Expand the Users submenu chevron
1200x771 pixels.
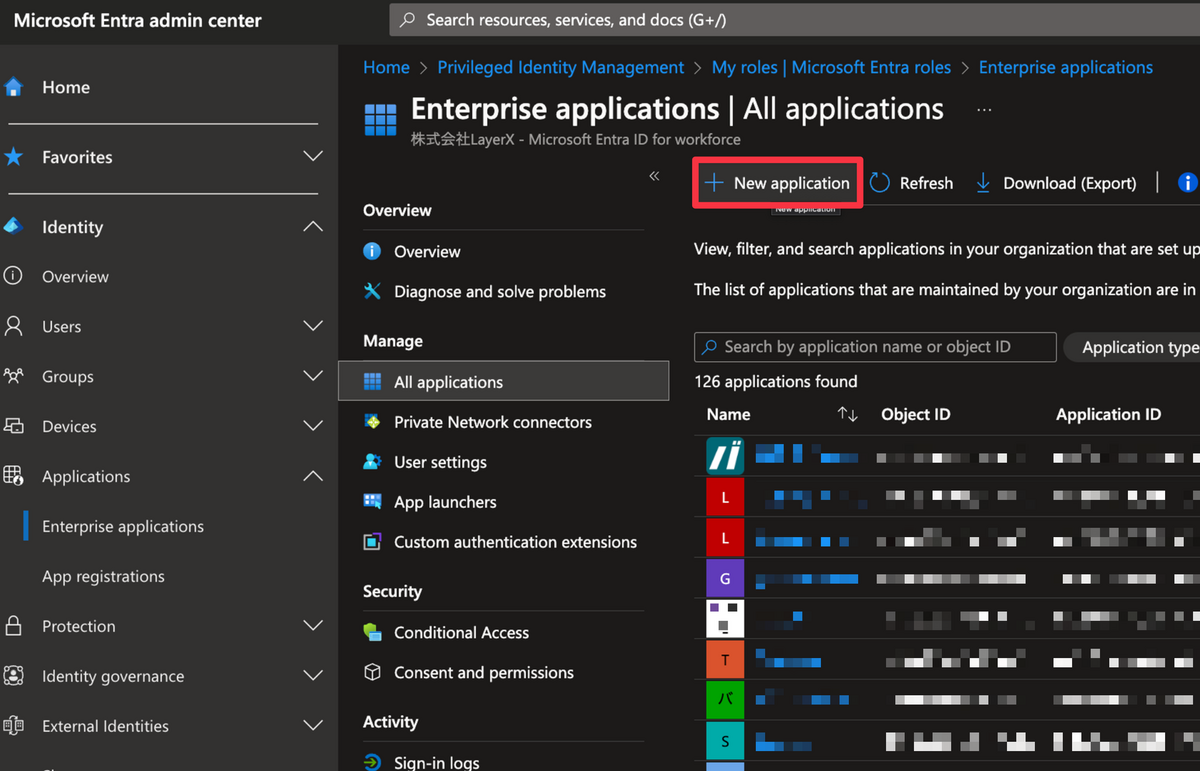click(x=313, y=326)
